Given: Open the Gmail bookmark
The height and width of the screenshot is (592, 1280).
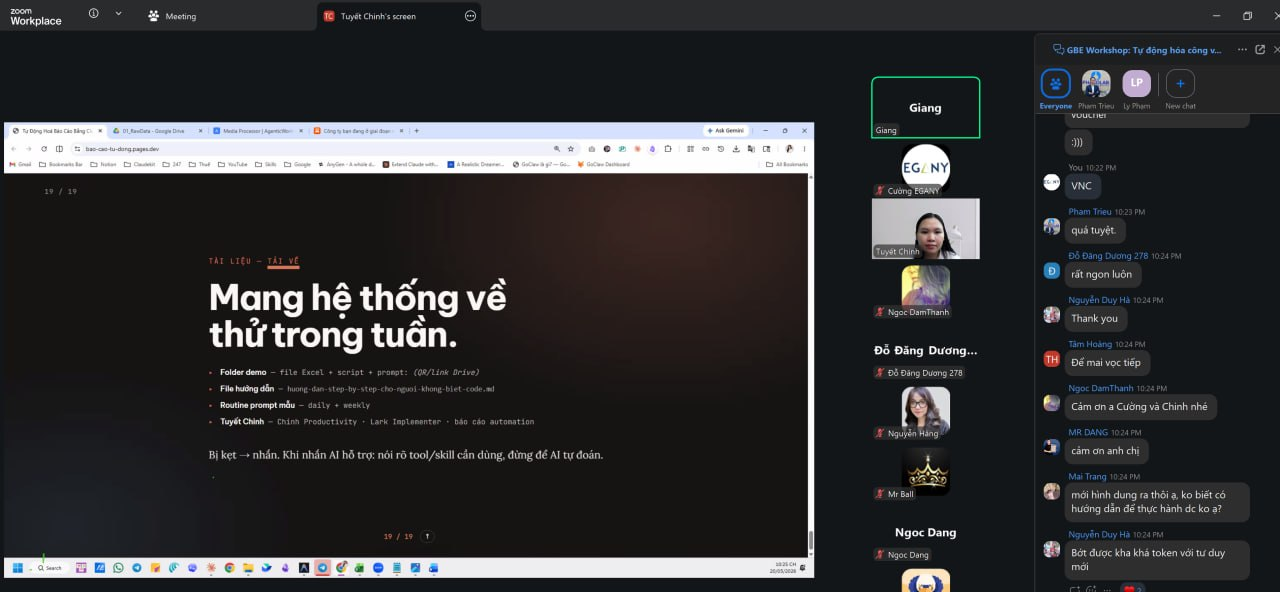Looking at the screenshot, I should click(x=20, y=164).
